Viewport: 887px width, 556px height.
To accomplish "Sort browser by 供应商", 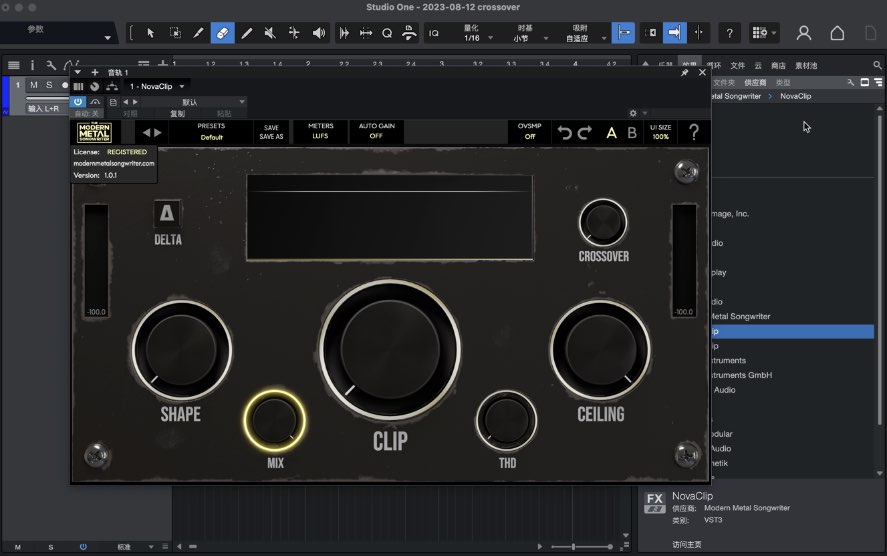I will click(755, 83).
